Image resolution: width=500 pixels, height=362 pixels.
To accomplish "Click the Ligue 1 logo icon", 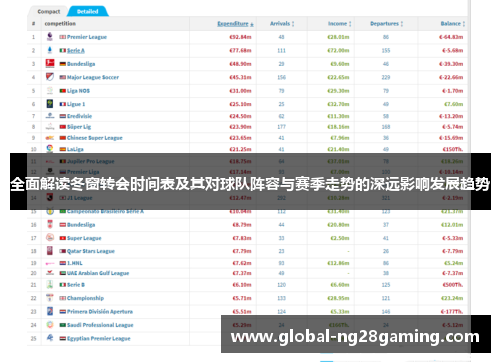I will pyautogui.click(x=50, y=104).
